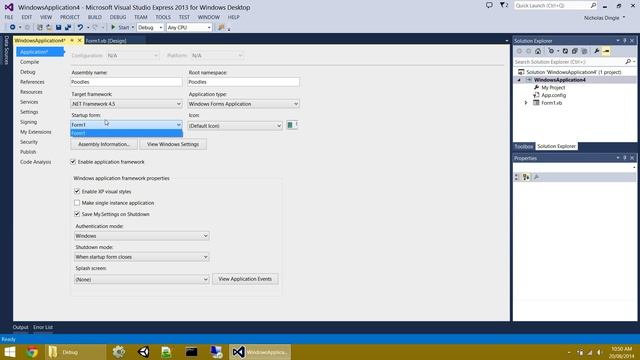Uncheck Enable XP visual styles
This screenshot has height=360, width=640.
[x=77, y=191]
